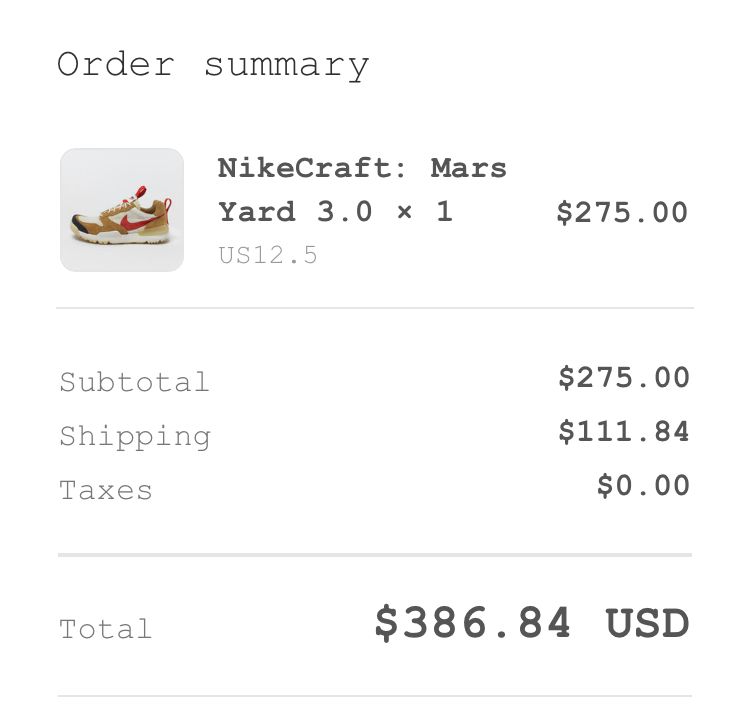This screenshot has width=750, height=717.
Task: Click the Yard text in product title
Action: click(257, 211)
